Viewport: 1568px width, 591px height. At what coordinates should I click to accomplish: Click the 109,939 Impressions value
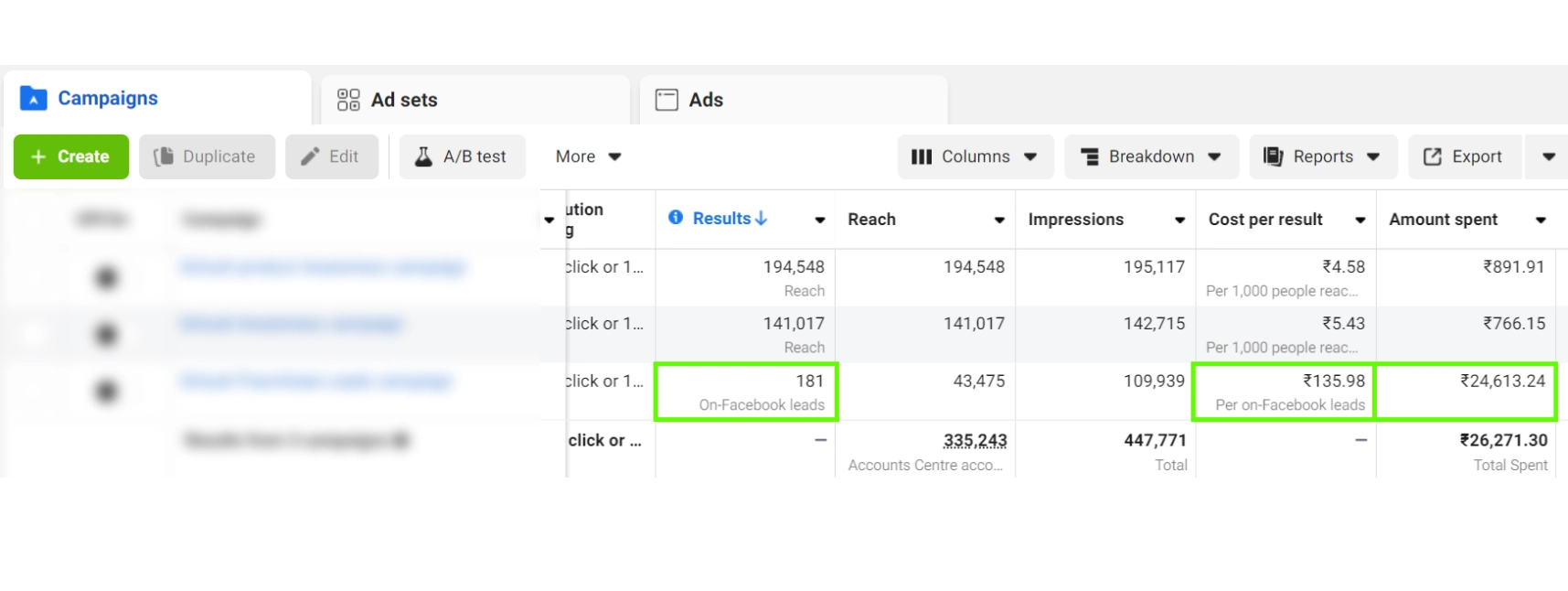click(1154, 381)
